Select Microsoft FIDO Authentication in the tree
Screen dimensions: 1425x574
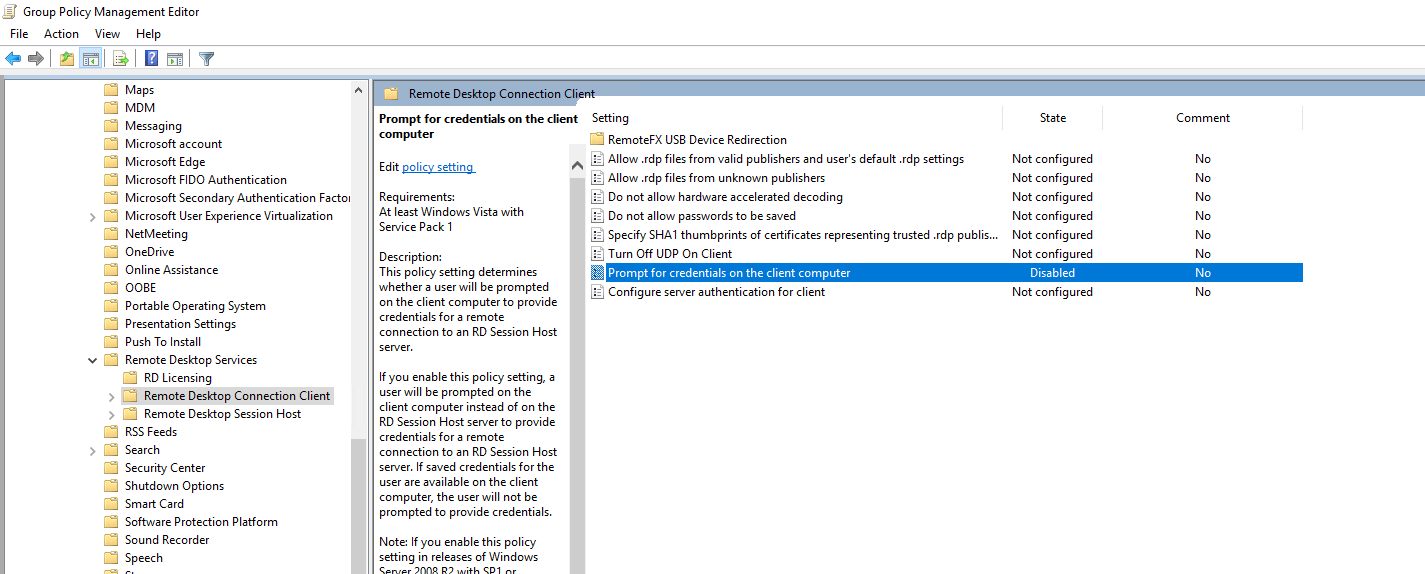205,180
